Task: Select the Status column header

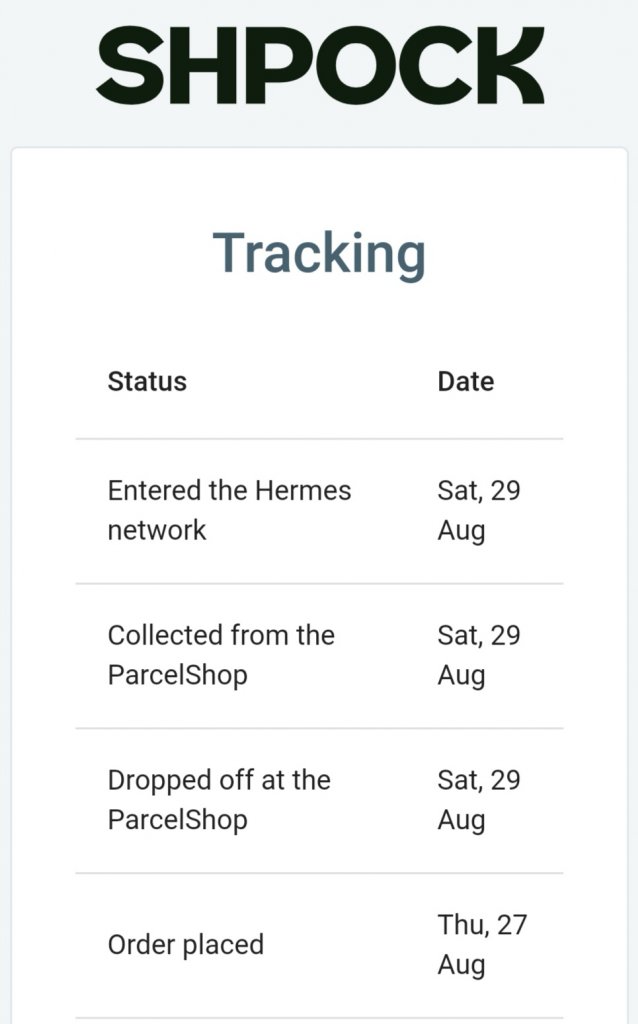Action: click(x=147, y=381)
